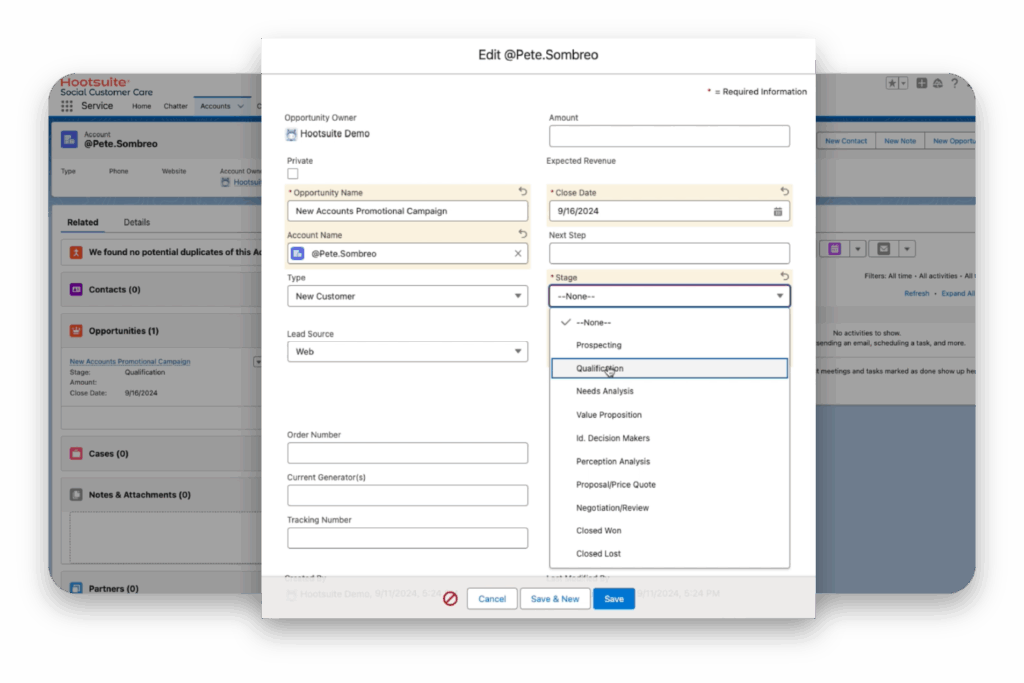Screen dimensions: 1024x683
Task: Click the Opportunities related list icon
Action: coord(76,330)
